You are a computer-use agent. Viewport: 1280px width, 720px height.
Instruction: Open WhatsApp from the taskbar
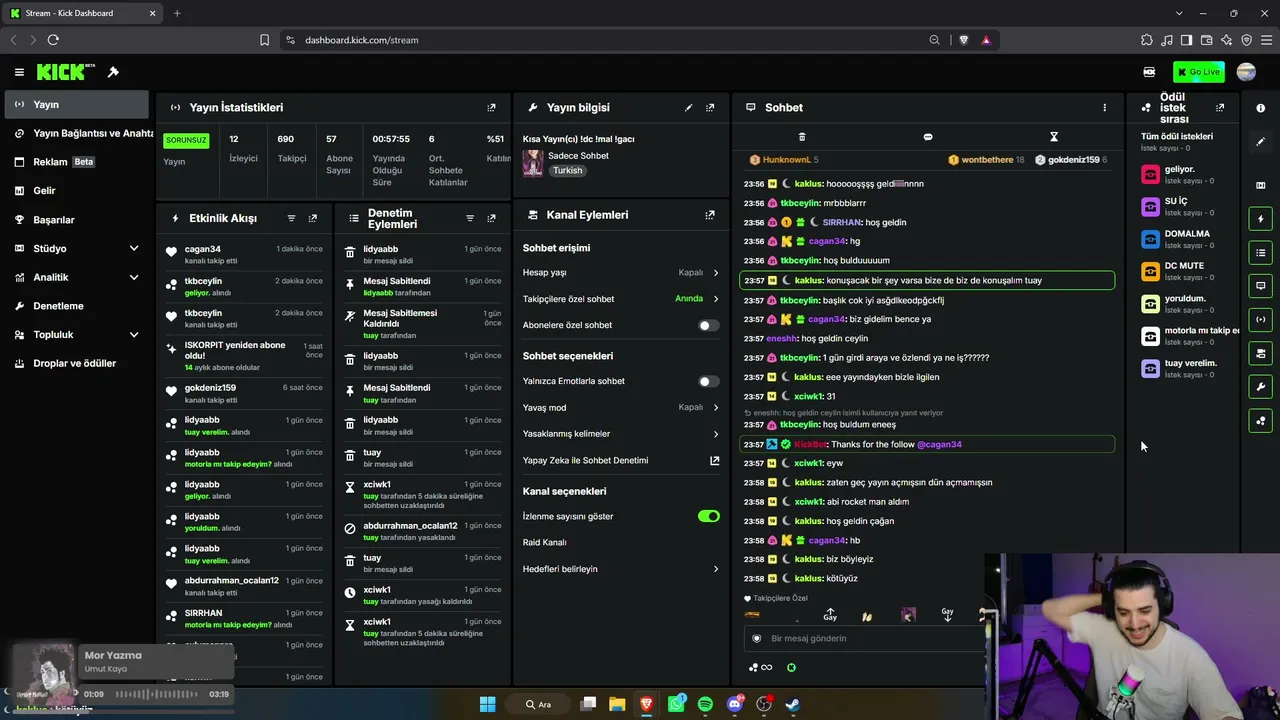pos(676,704)
